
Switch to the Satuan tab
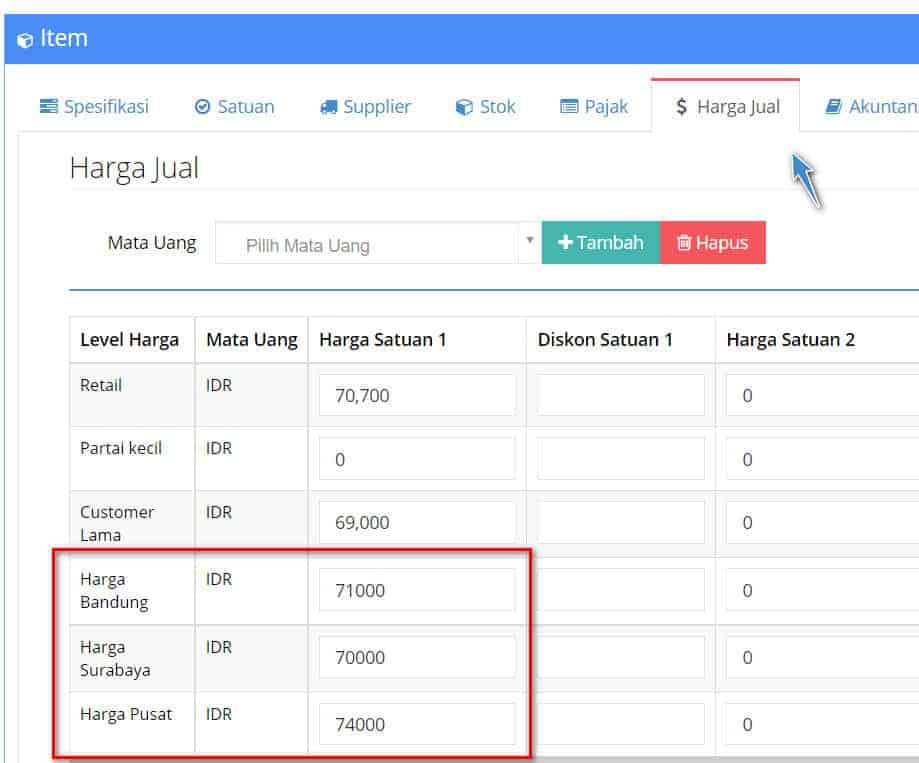click(x=234, y=106)
